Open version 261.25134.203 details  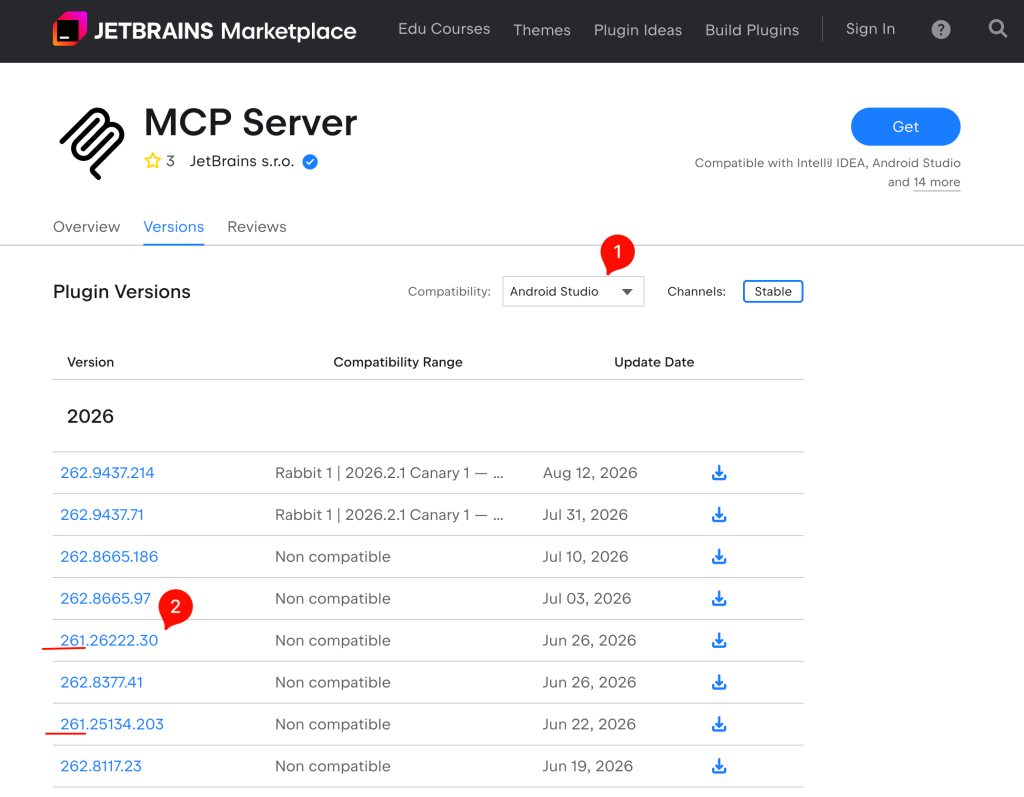click(x=112, y=724)
